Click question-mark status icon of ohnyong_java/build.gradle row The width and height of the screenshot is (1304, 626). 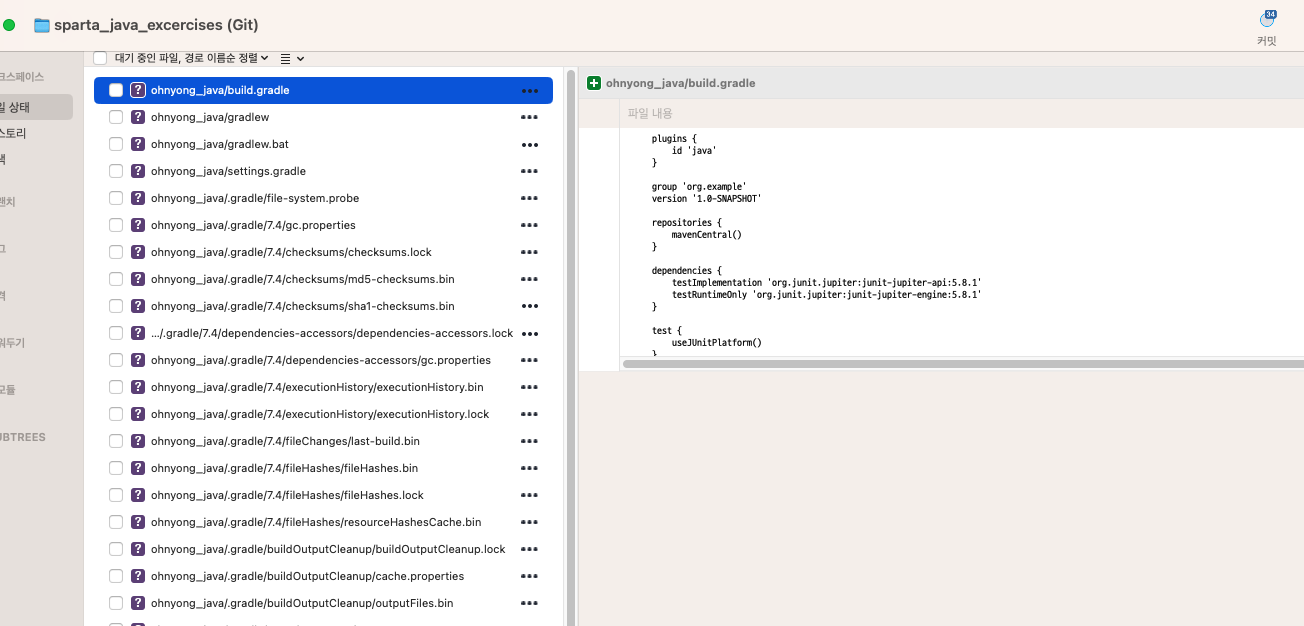click(x=138, y=90)
